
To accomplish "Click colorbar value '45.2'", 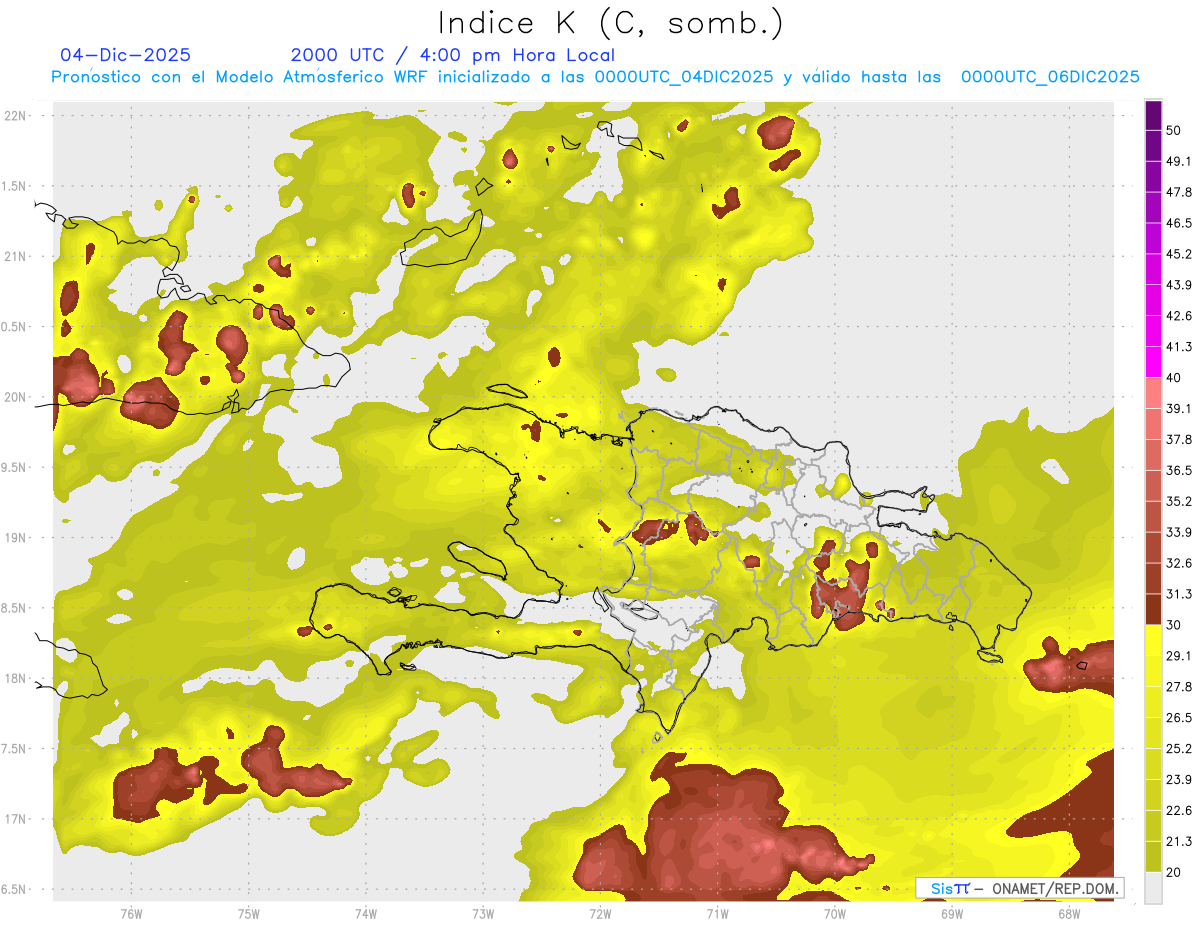I will click(x=1179, y=254).
